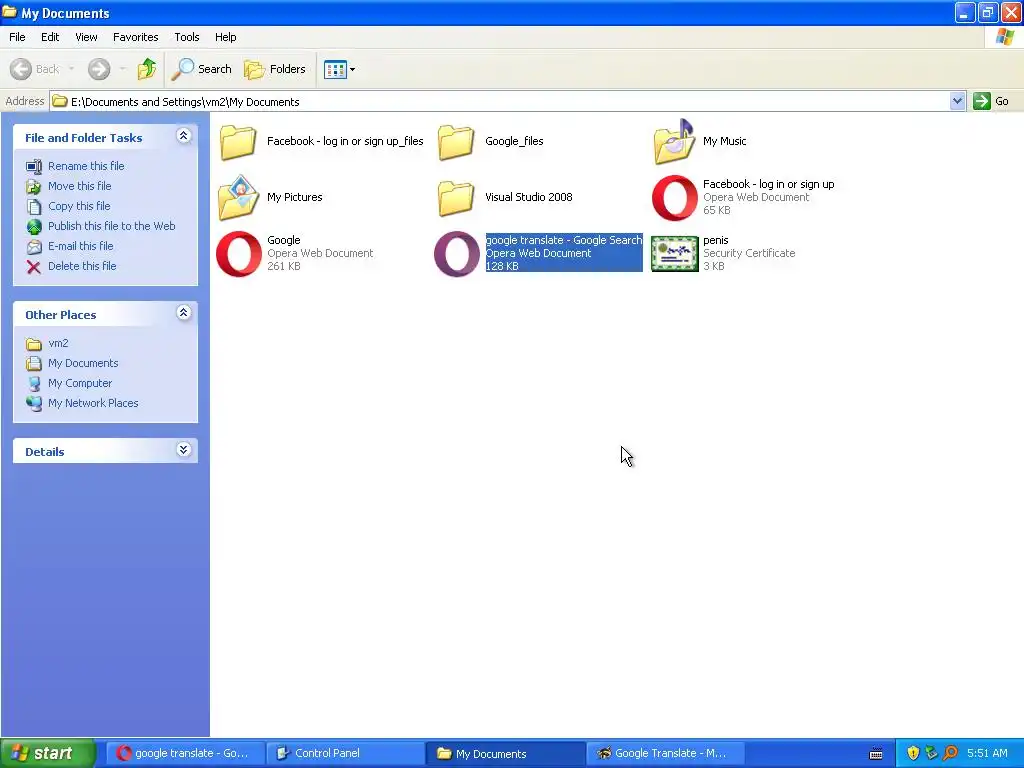The image size is (1024, 768).
Task: Select the Facebook Opera Web Document icon
Action: 675,198
